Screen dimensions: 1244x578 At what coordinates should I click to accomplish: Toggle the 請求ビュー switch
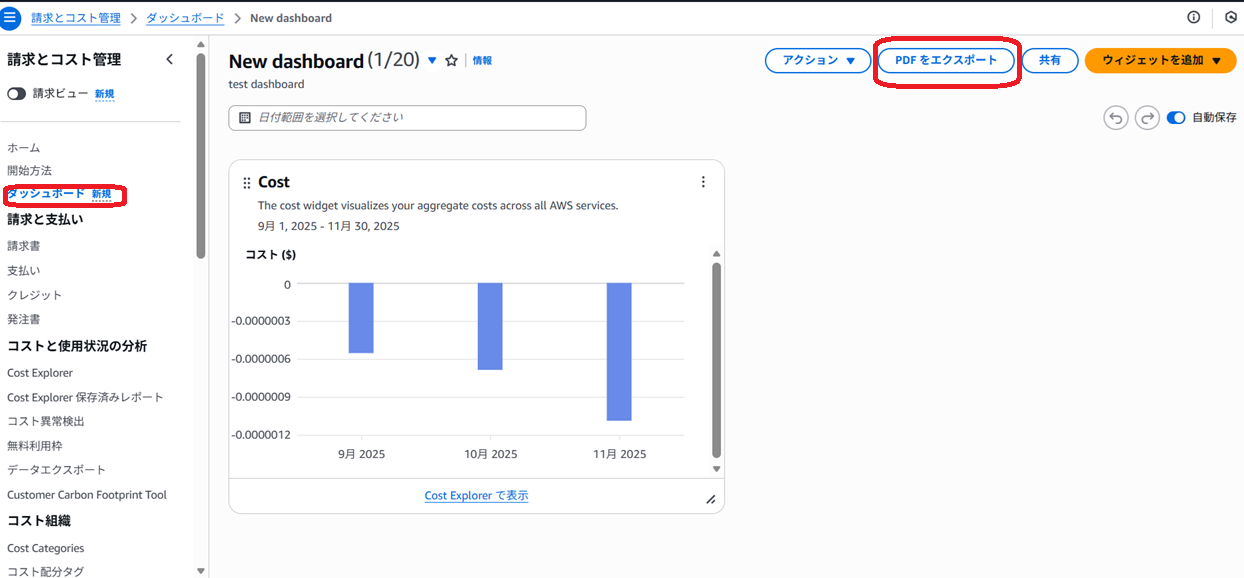click(x=16, y=93)
